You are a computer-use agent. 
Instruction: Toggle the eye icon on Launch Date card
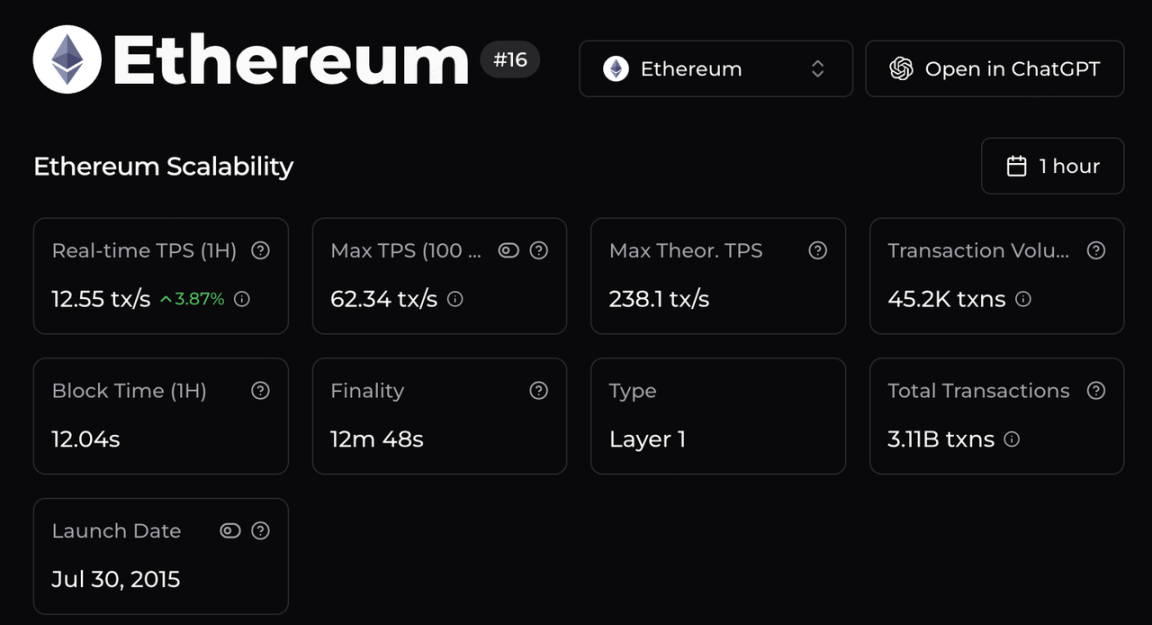point(230,531)
